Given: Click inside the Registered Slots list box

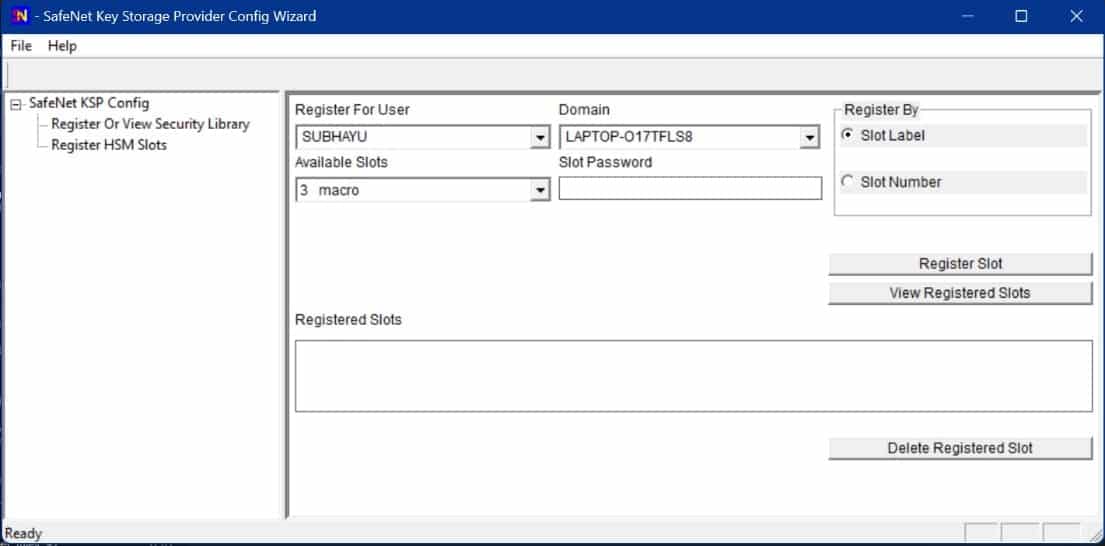Looking at the screenshot, I should [x=693, y=375].
